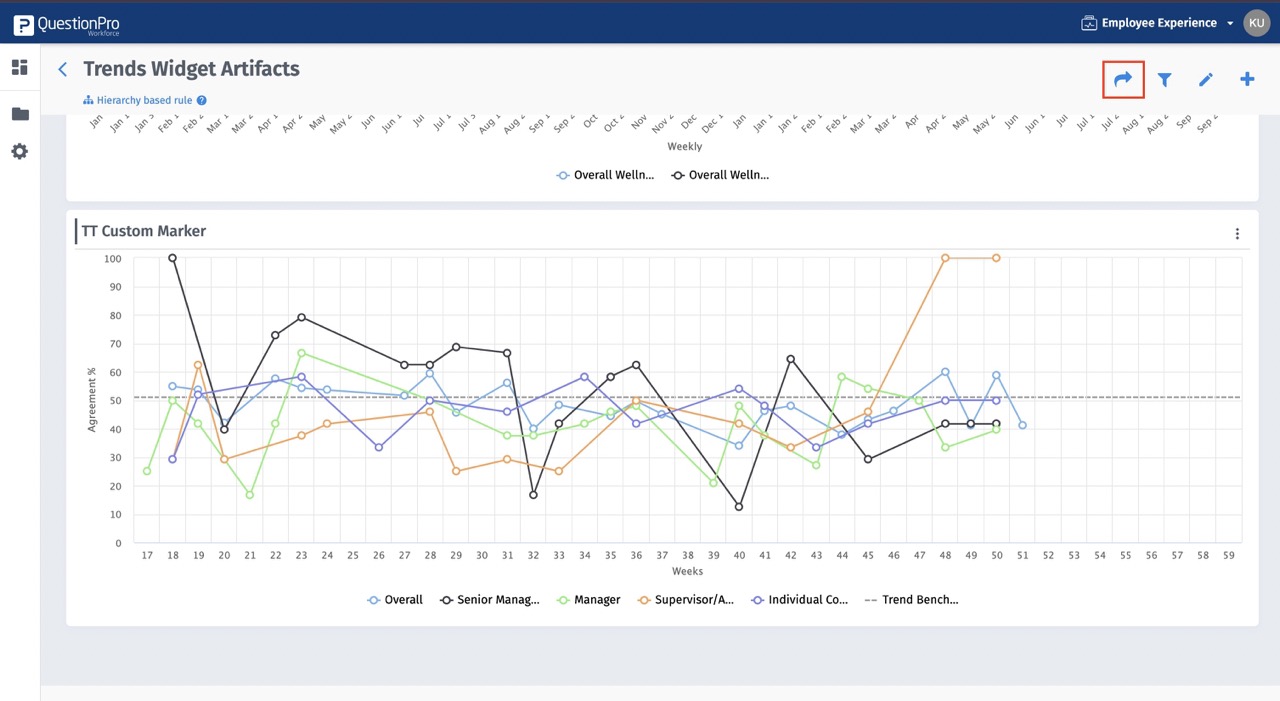Click the hierarchy rule help icon
The width and height of the screenshot is (1280, 701).
pyautogui.click(x=202, y=100)
